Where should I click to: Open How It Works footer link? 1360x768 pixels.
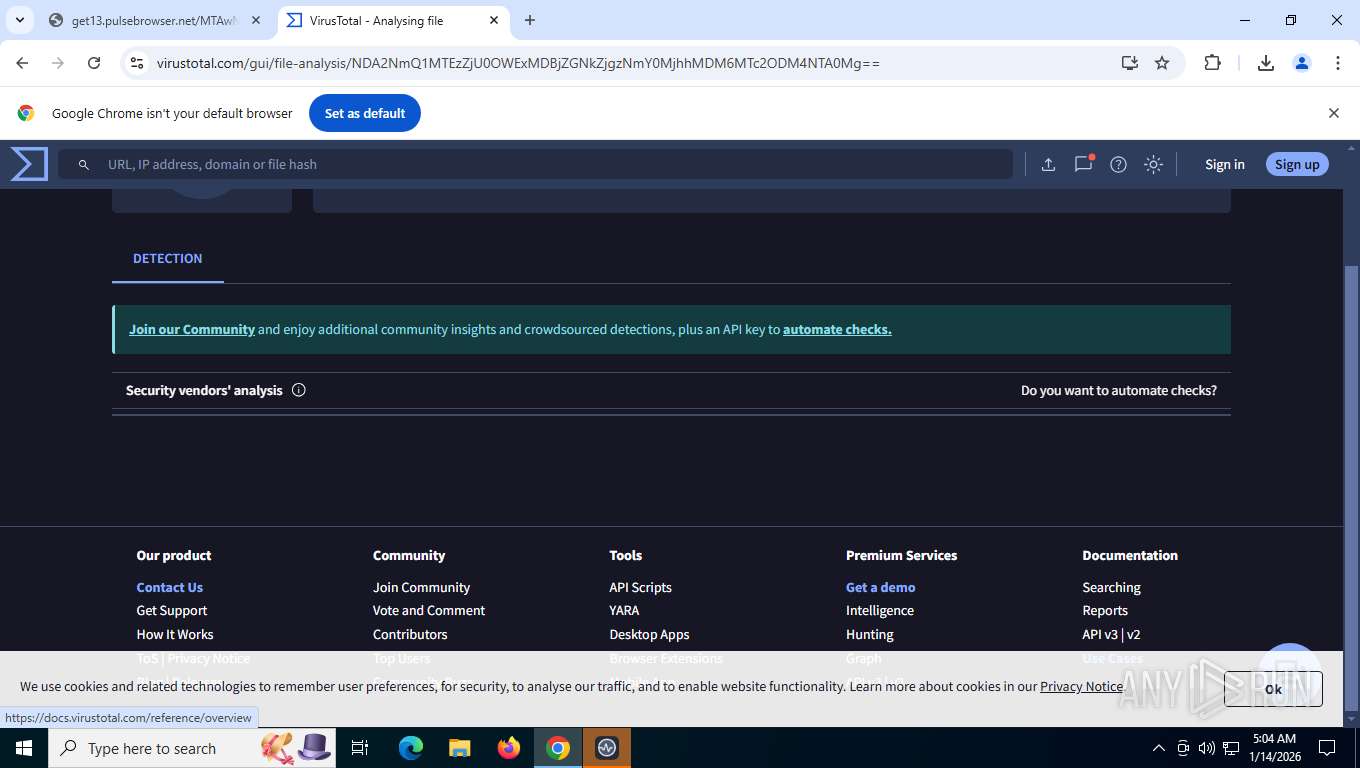(x=175, y=634)
